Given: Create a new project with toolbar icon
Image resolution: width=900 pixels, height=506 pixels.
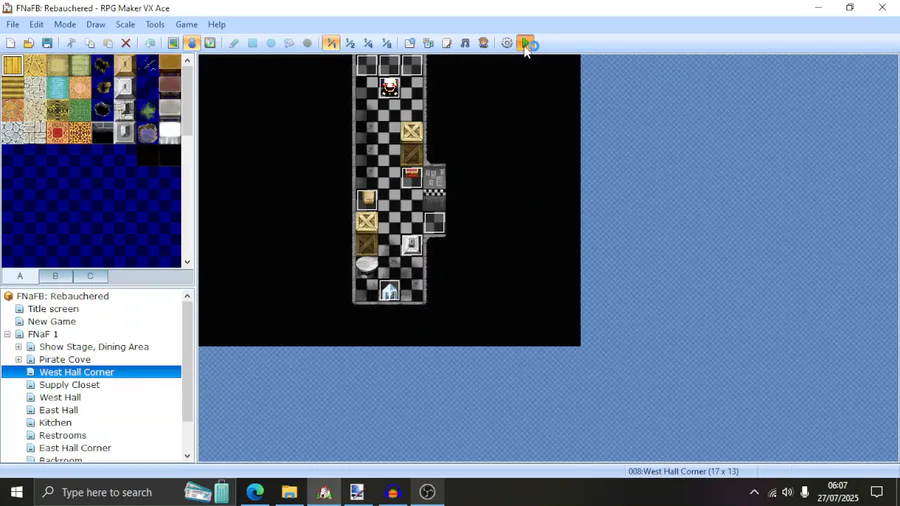Looking at the screenshot, I should [10, 43].
